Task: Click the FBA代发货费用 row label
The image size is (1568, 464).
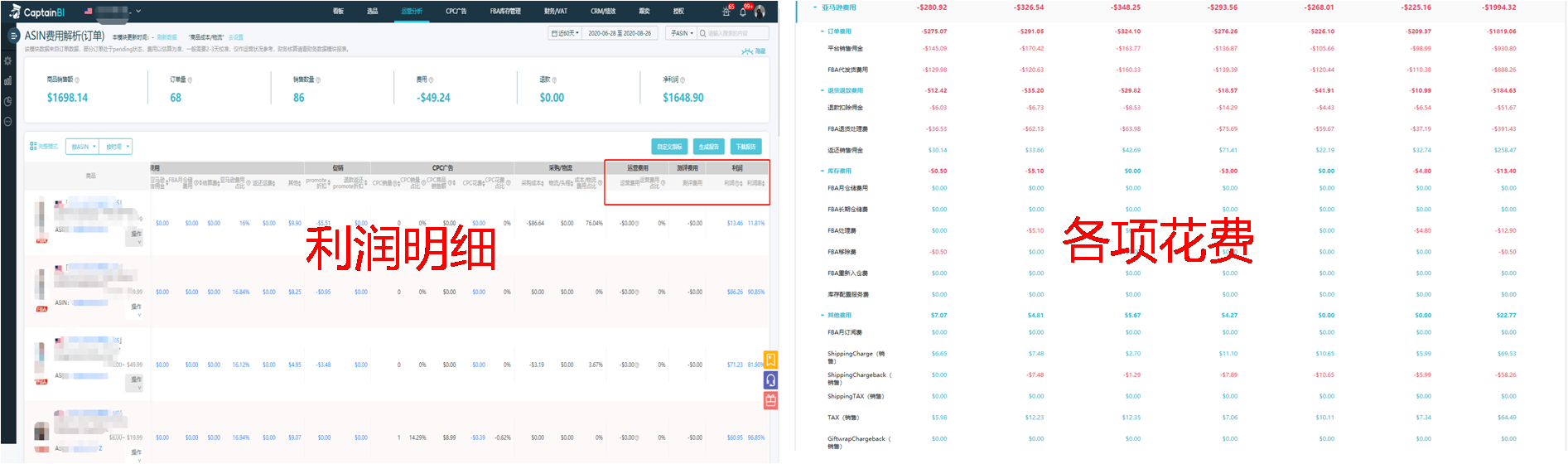Action: pos(847,70)
